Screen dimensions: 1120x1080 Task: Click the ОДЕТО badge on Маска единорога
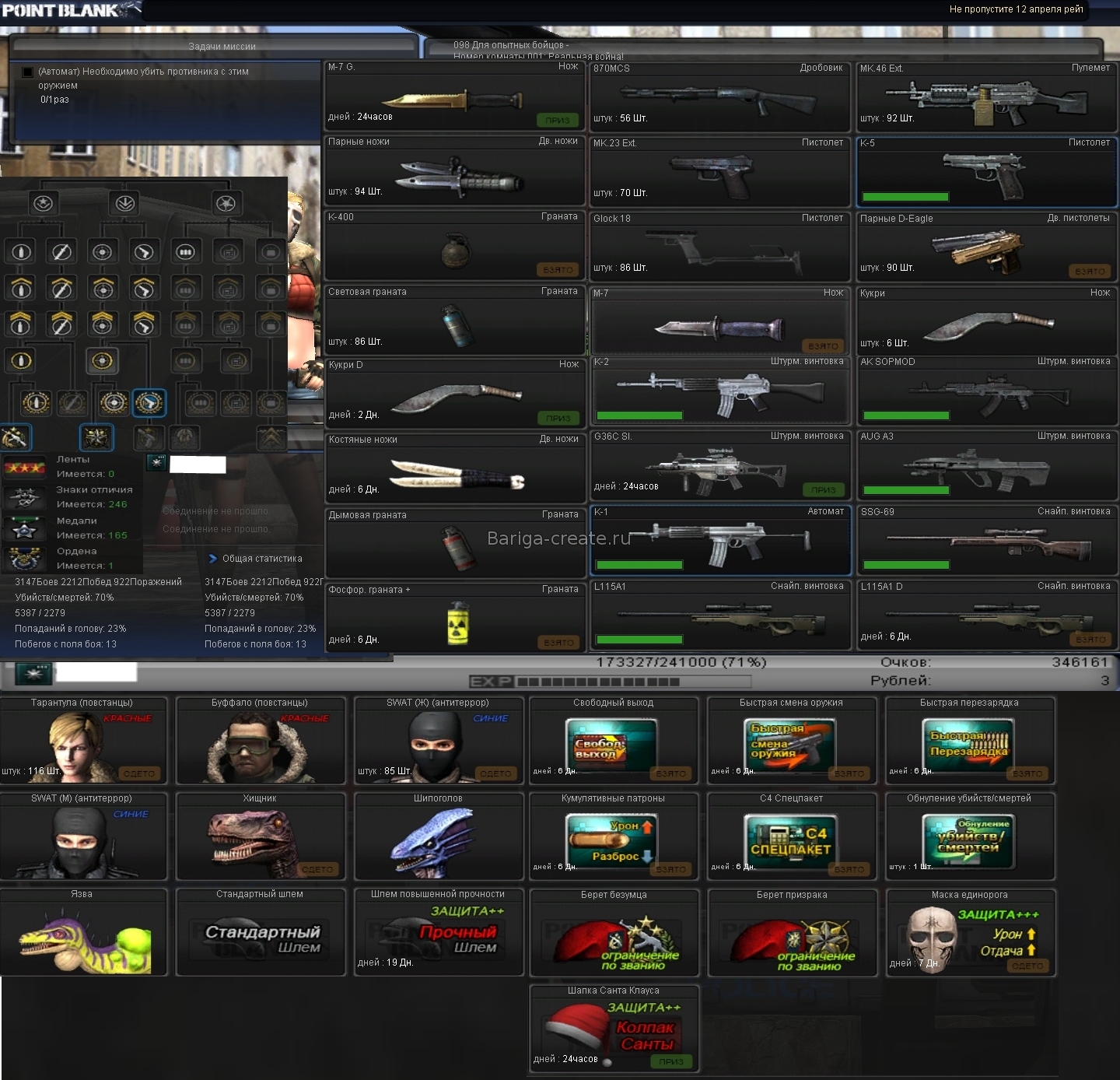1027,966
